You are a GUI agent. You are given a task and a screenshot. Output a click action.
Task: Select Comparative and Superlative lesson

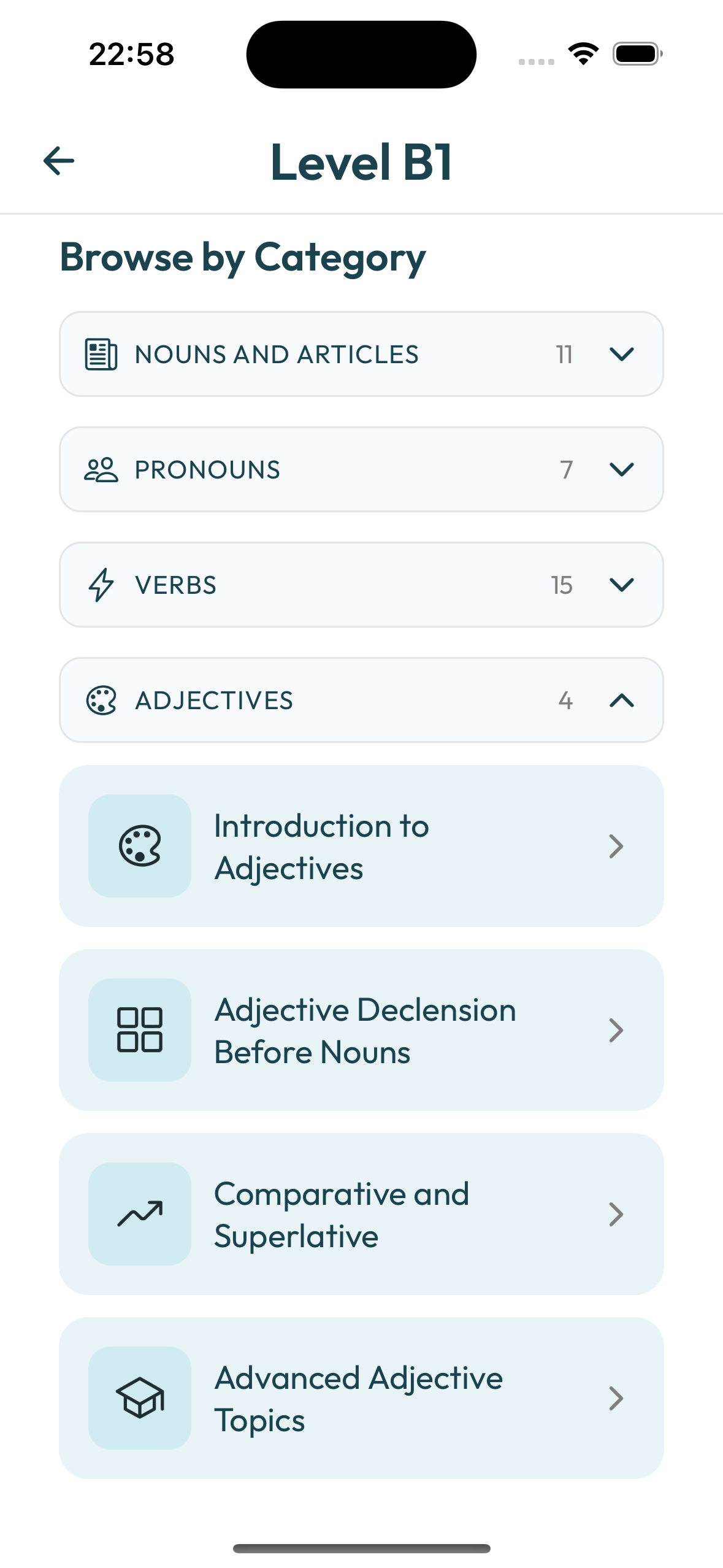click(x=361, y=1214)
